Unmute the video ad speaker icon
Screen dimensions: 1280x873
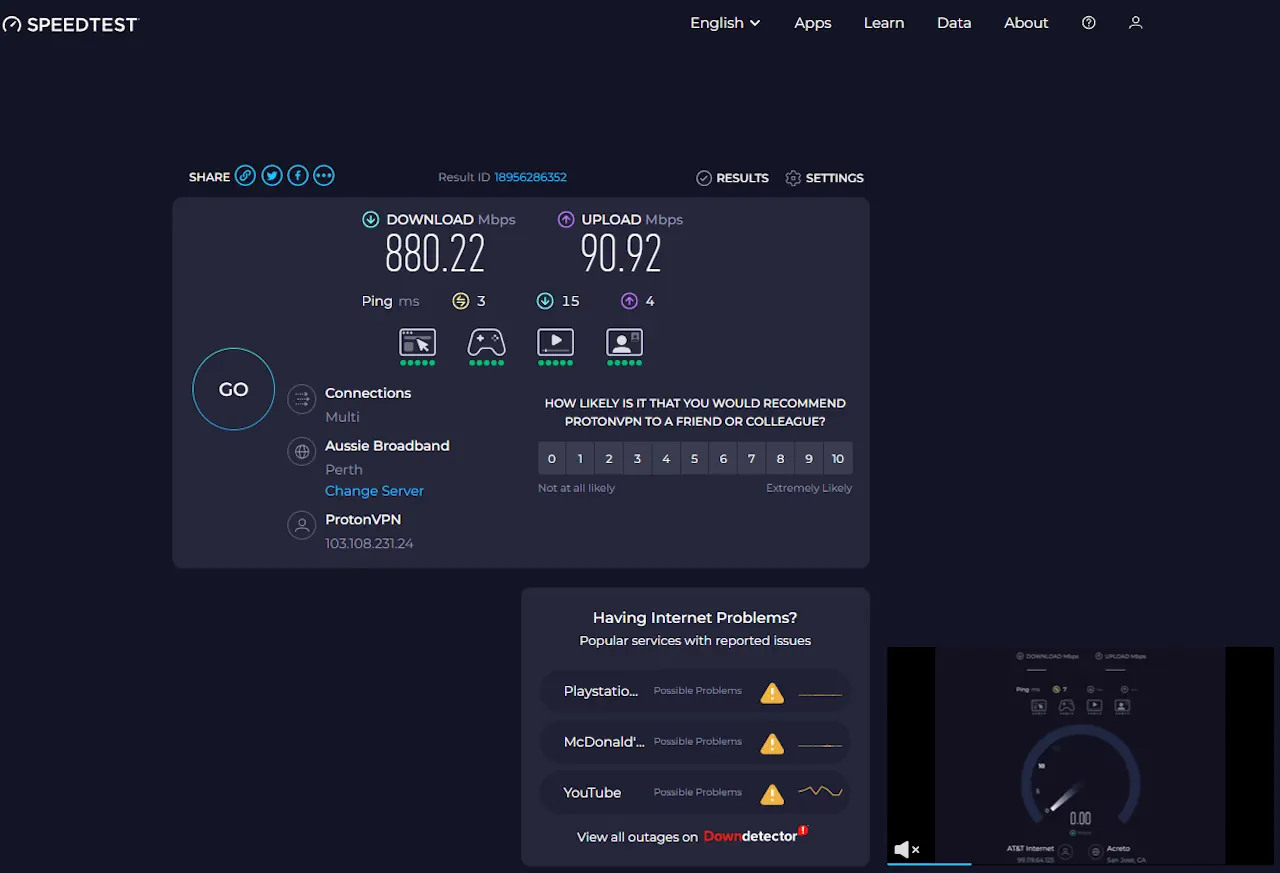click(906, 849)
